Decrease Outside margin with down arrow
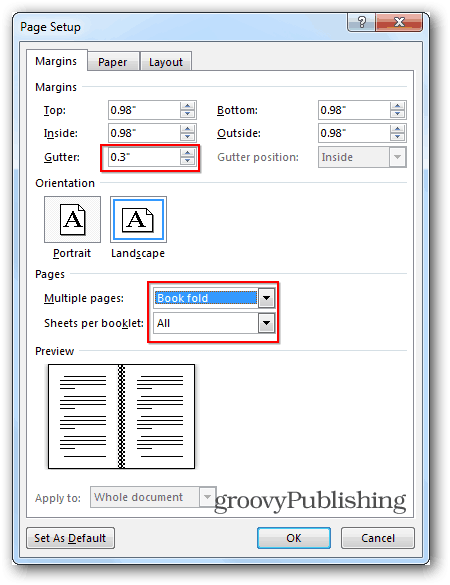Viewport: 450px width, 585px height. coord(397,137)
